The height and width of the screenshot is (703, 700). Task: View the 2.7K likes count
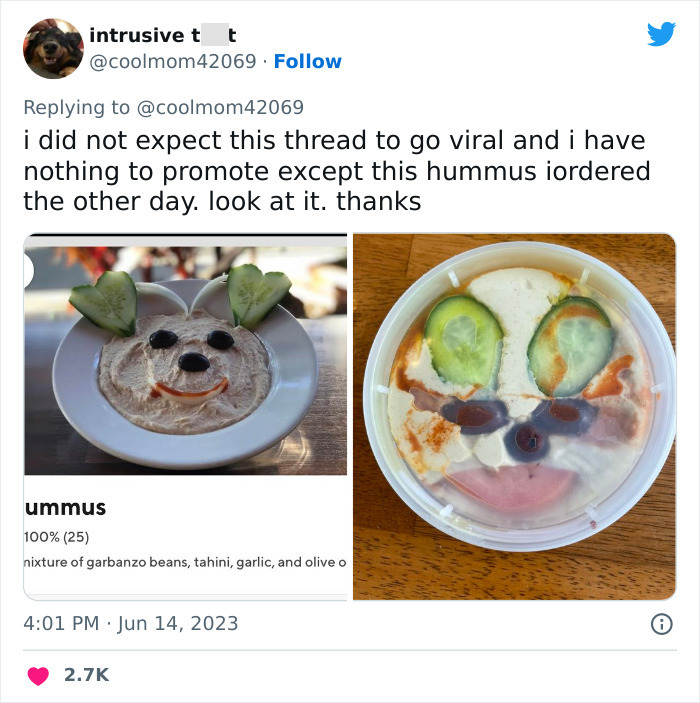click(86, 676)
